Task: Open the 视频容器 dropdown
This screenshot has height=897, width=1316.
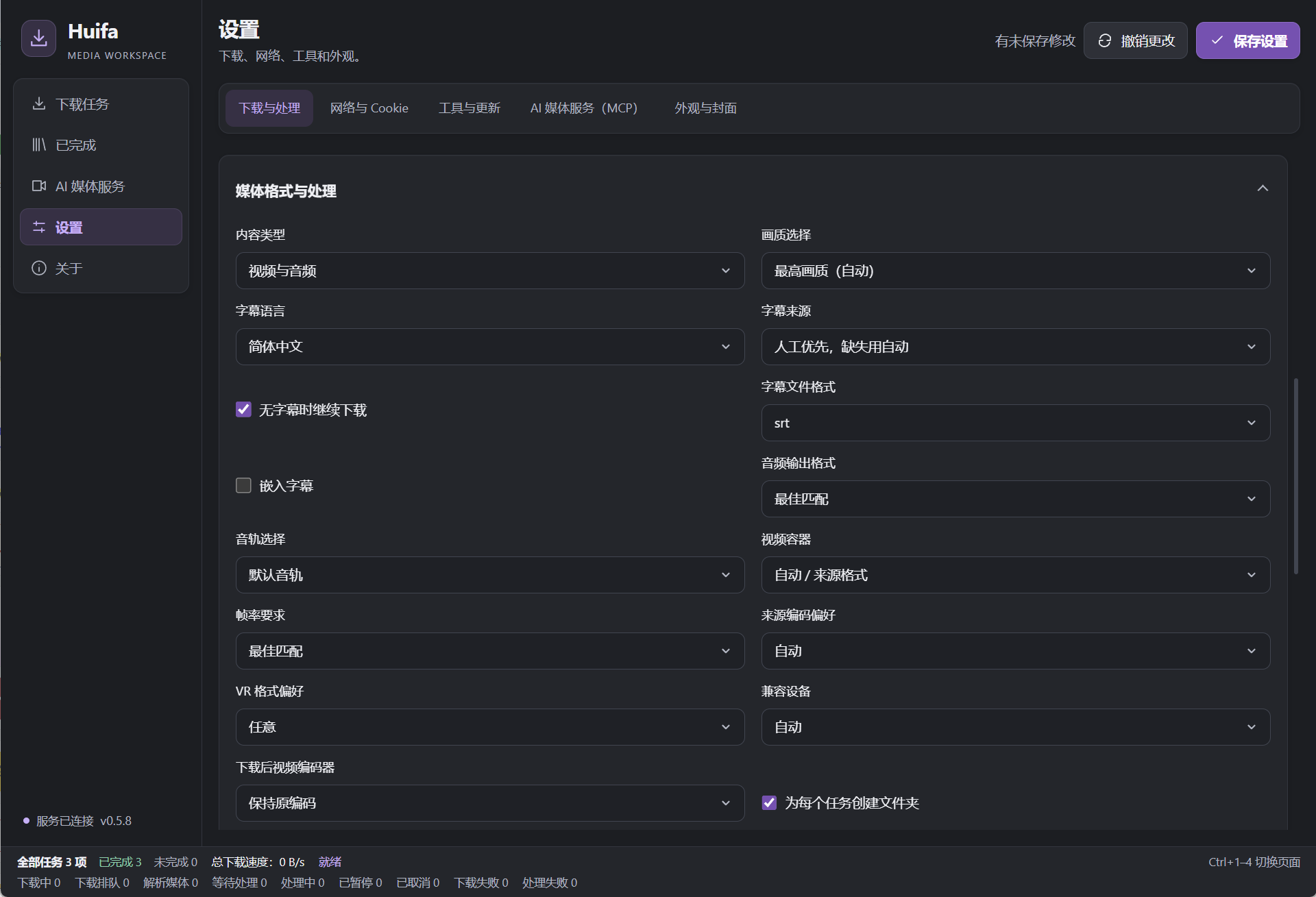Action: [x=1016, y=575]
